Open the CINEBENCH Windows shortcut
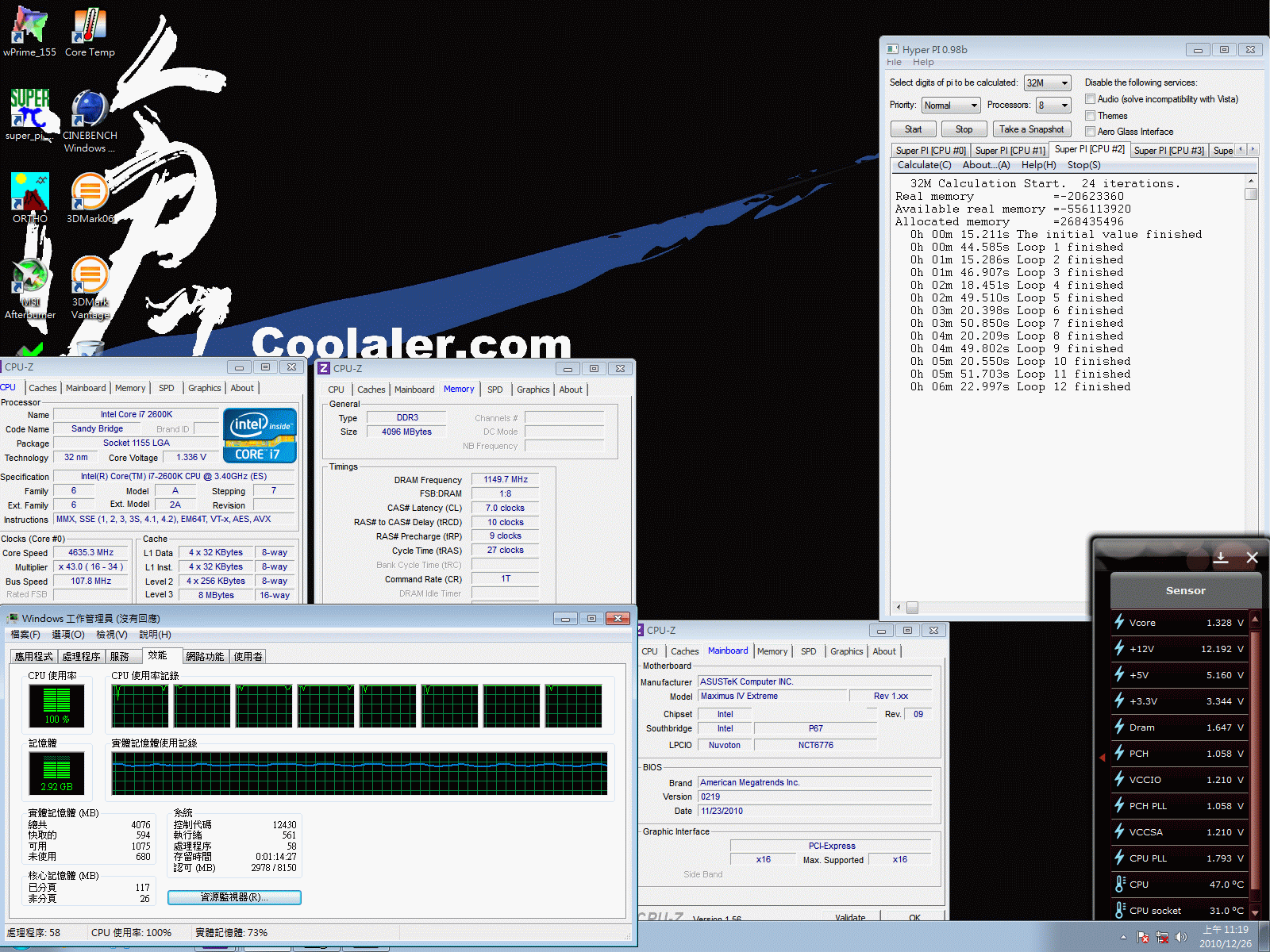 pos(90,121)
